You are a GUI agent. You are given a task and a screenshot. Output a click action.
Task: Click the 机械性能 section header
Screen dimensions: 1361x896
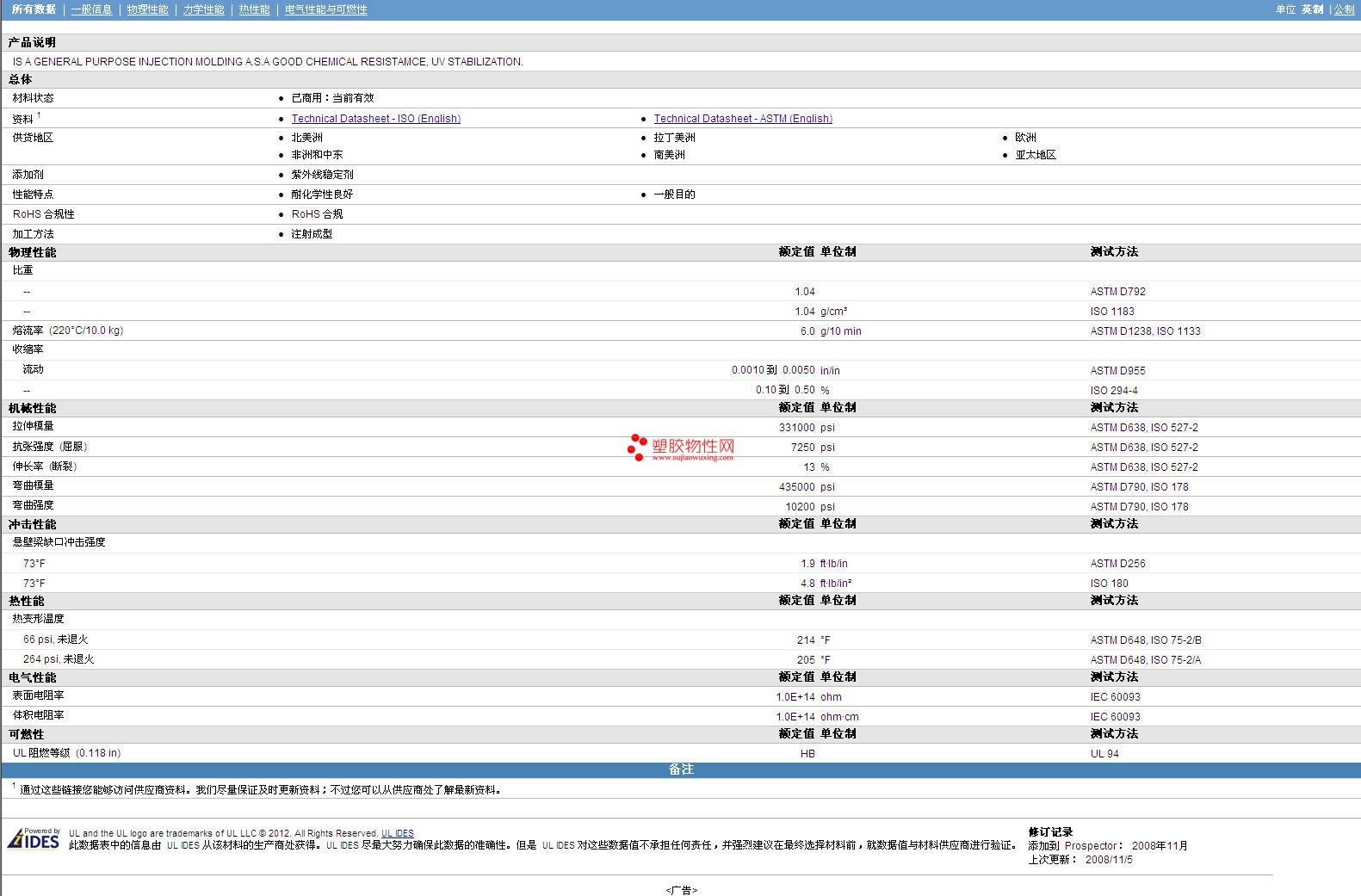pos(32,408)
